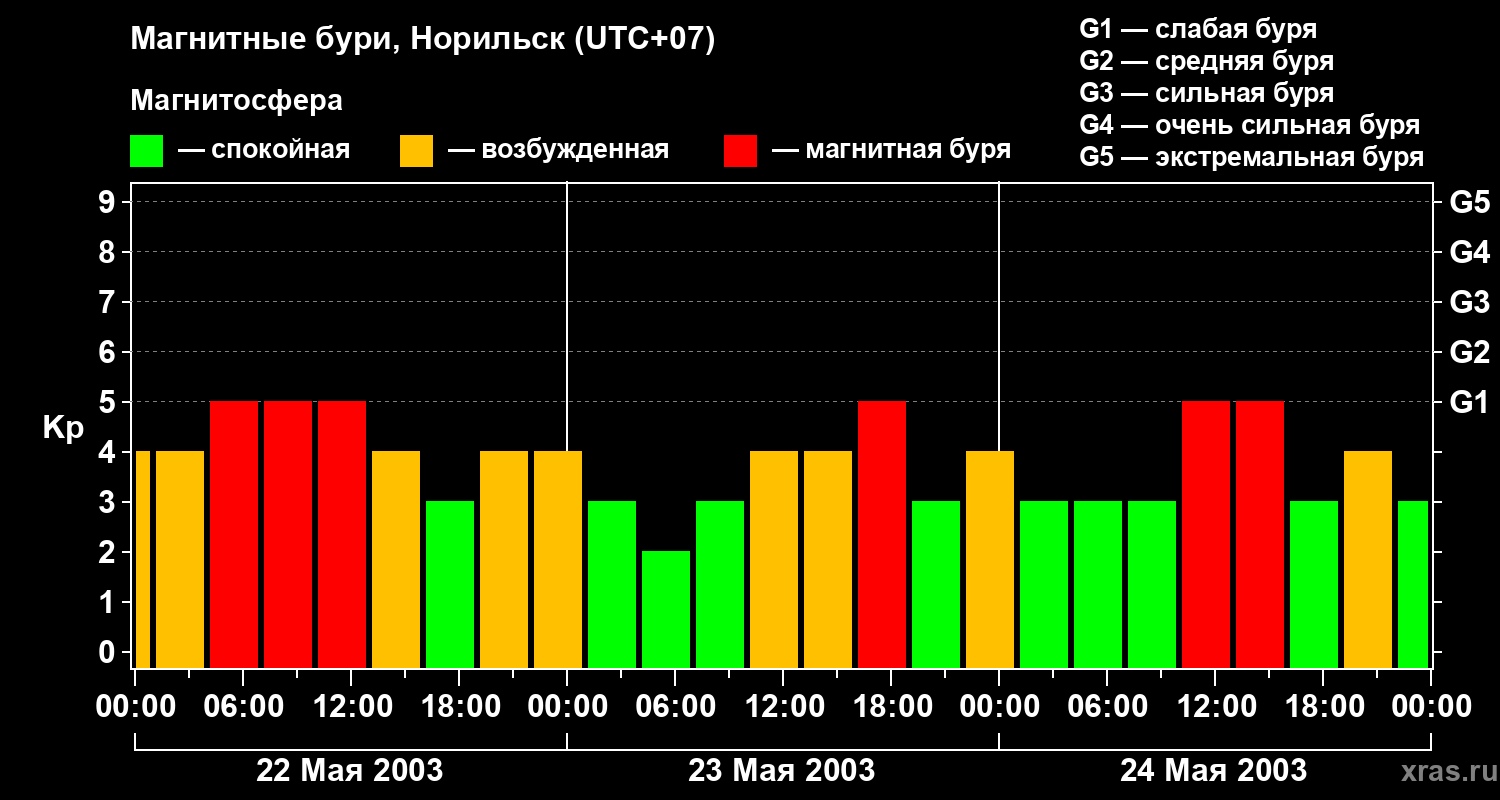Click the line 'G2 — средняя буря'

[1207, 61]
